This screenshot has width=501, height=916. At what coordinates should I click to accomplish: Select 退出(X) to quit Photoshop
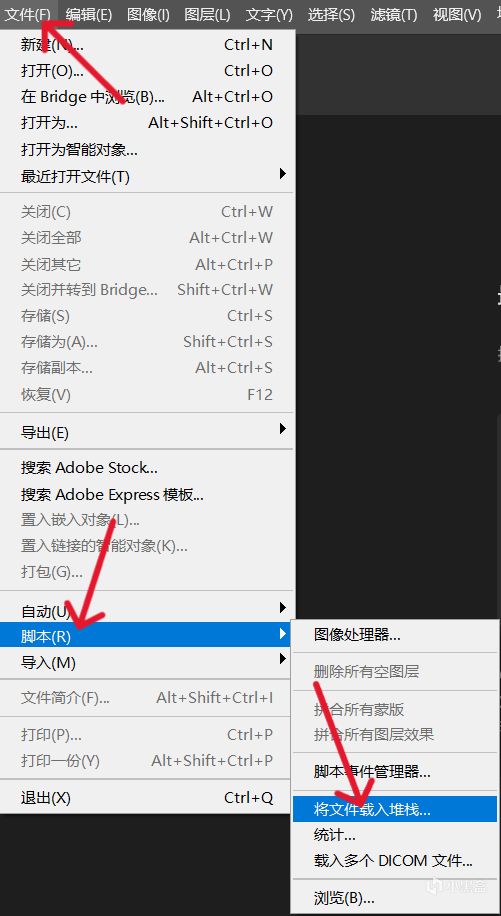tap(147, 797)
